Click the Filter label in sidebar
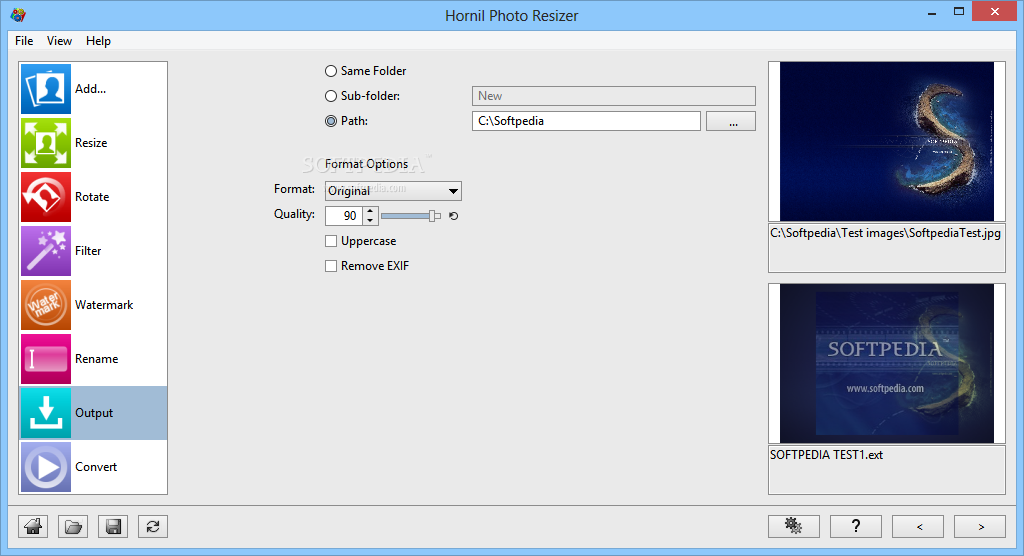This screenshot has width=1024, height=556. click(88, 251)
